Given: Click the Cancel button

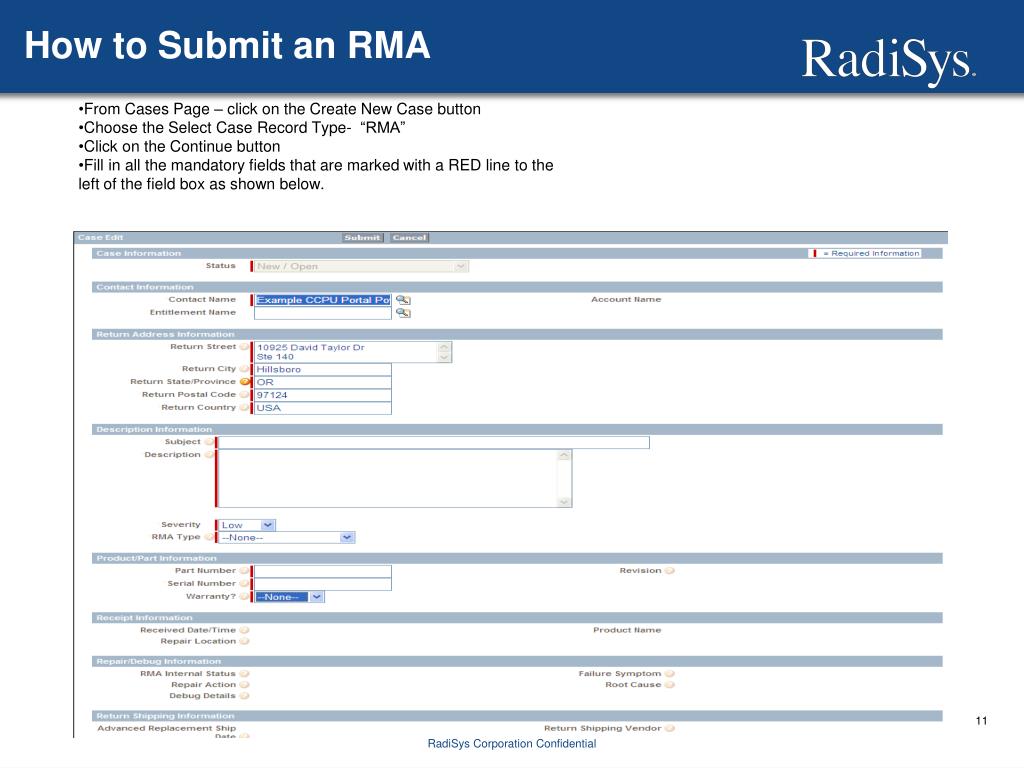Looking at the screenshot, I should pyautogui.click(x=409, y=238).
